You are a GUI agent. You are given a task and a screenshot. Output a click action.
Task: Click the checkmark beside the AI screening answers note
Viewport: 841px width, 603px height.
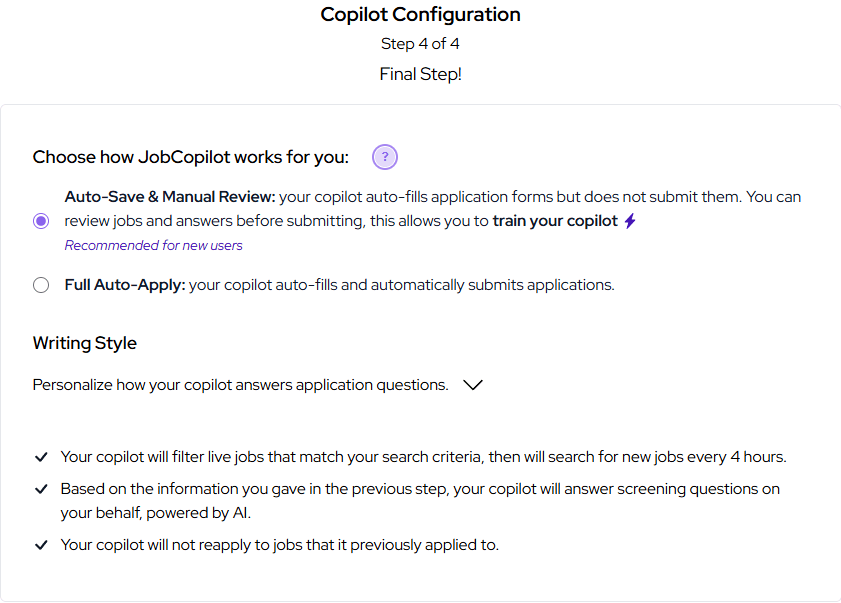41,489
